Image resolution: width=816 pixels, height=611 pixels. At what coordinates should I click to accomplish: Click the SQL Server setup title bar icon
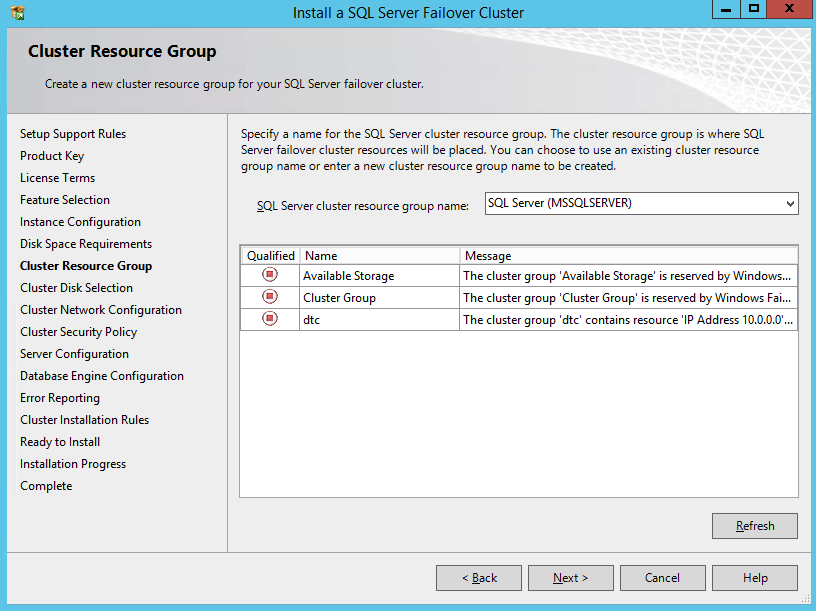point(18,13)
